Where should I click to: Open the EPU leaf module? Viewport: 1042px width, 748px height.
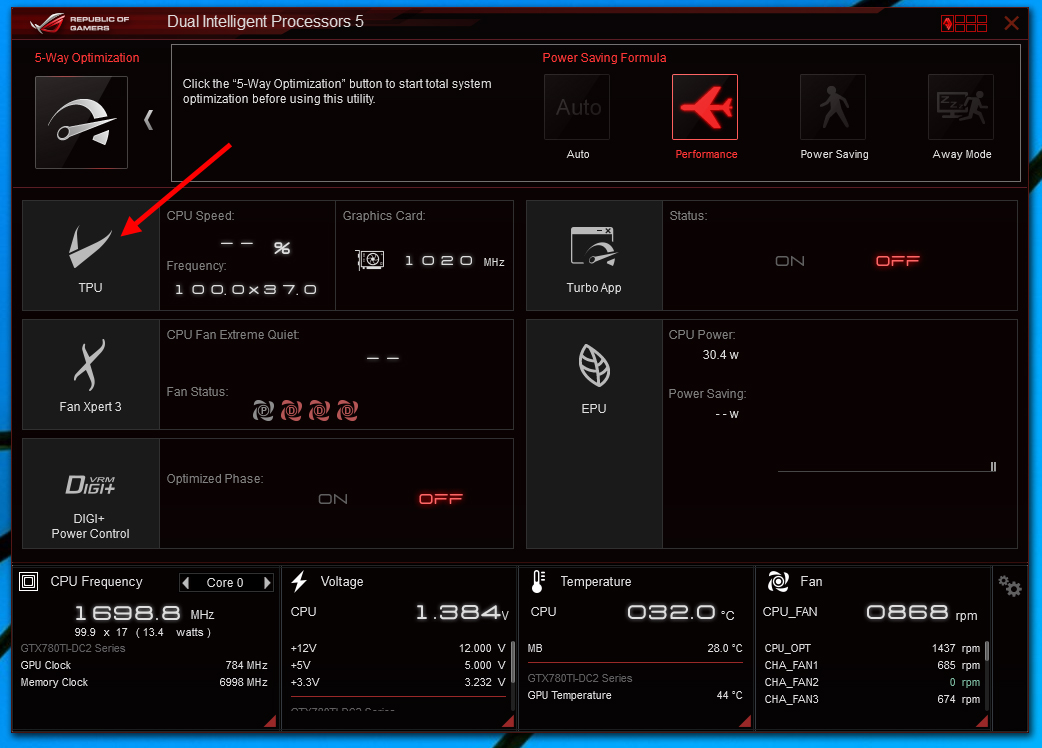594,434
